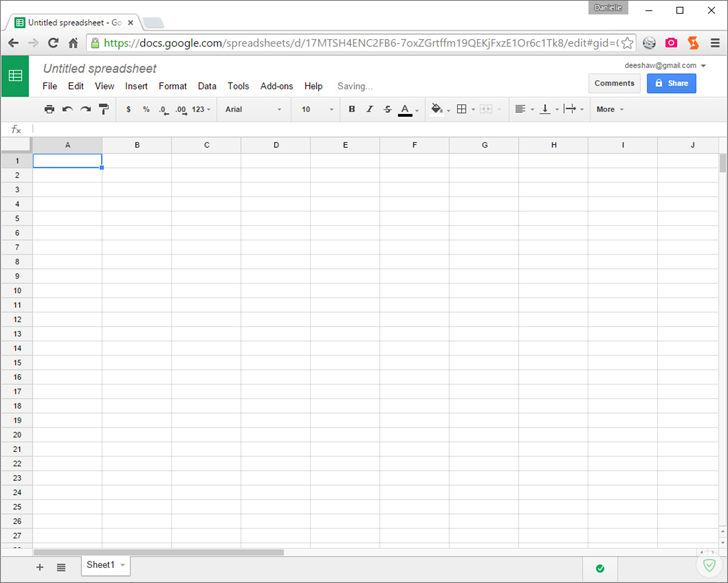Click the pink camera extension icon

click(x=671, y=43)
